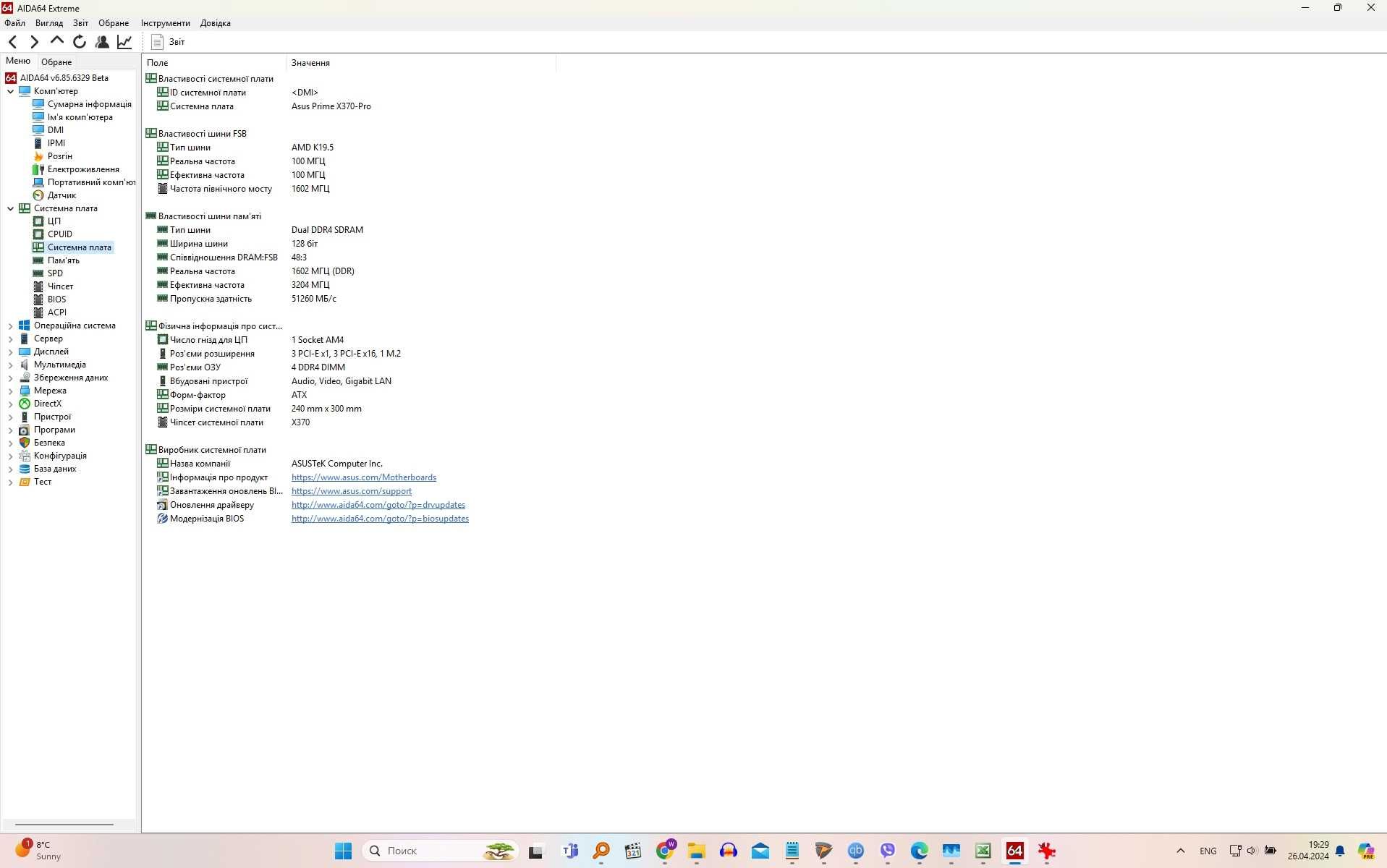Select the Чіпсет tree item
The height and width of the screenshot is (868, 1387).
(60, 286)
